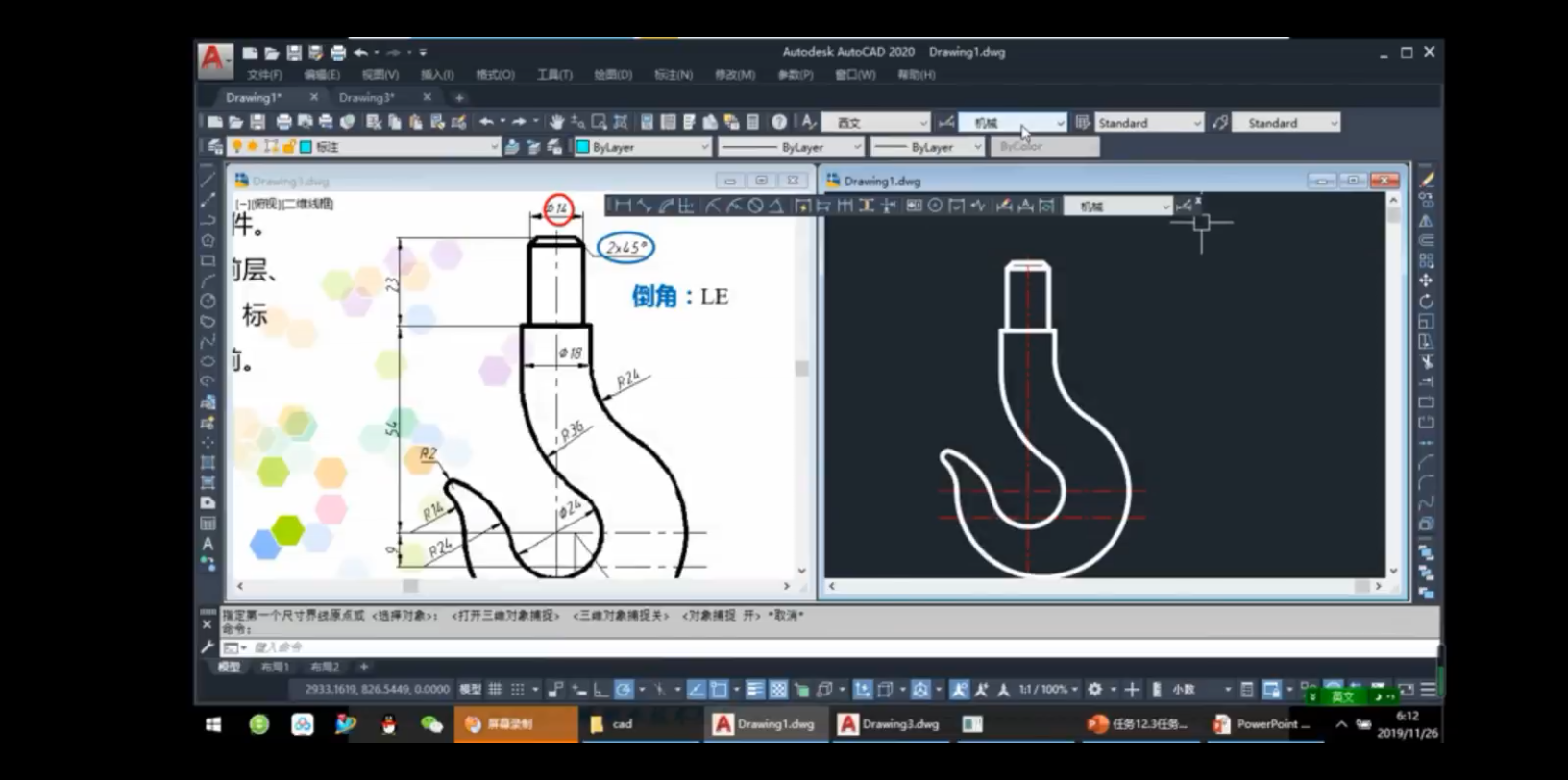
Task: Click the Diameter dimension icon in dimension toolbar
Action: [755, 206]
